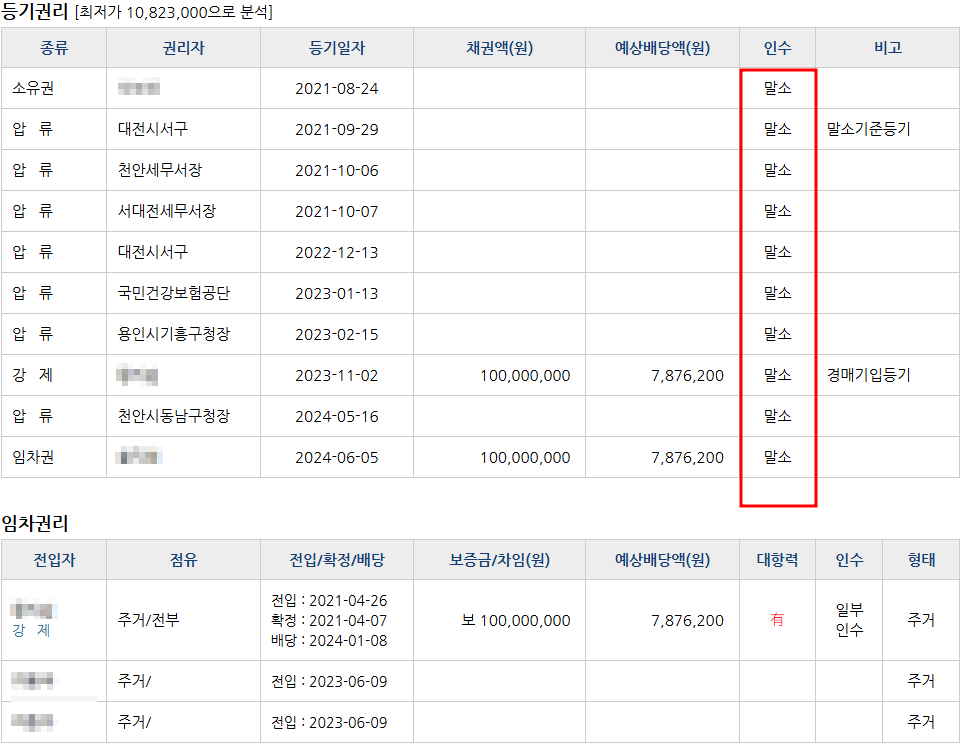Select the 말소기준등기 note cell
962x755 pixels.
(868, 129)
